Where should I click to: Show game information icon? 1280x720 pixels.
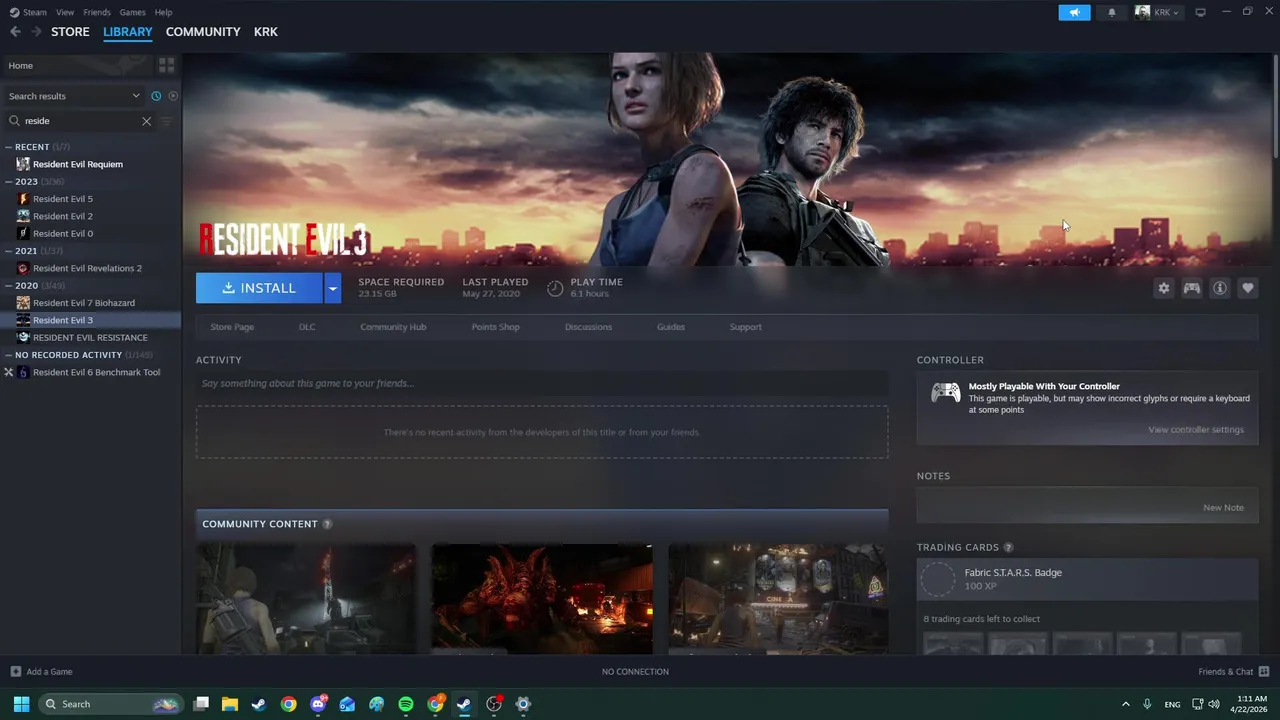point(1220,288)
